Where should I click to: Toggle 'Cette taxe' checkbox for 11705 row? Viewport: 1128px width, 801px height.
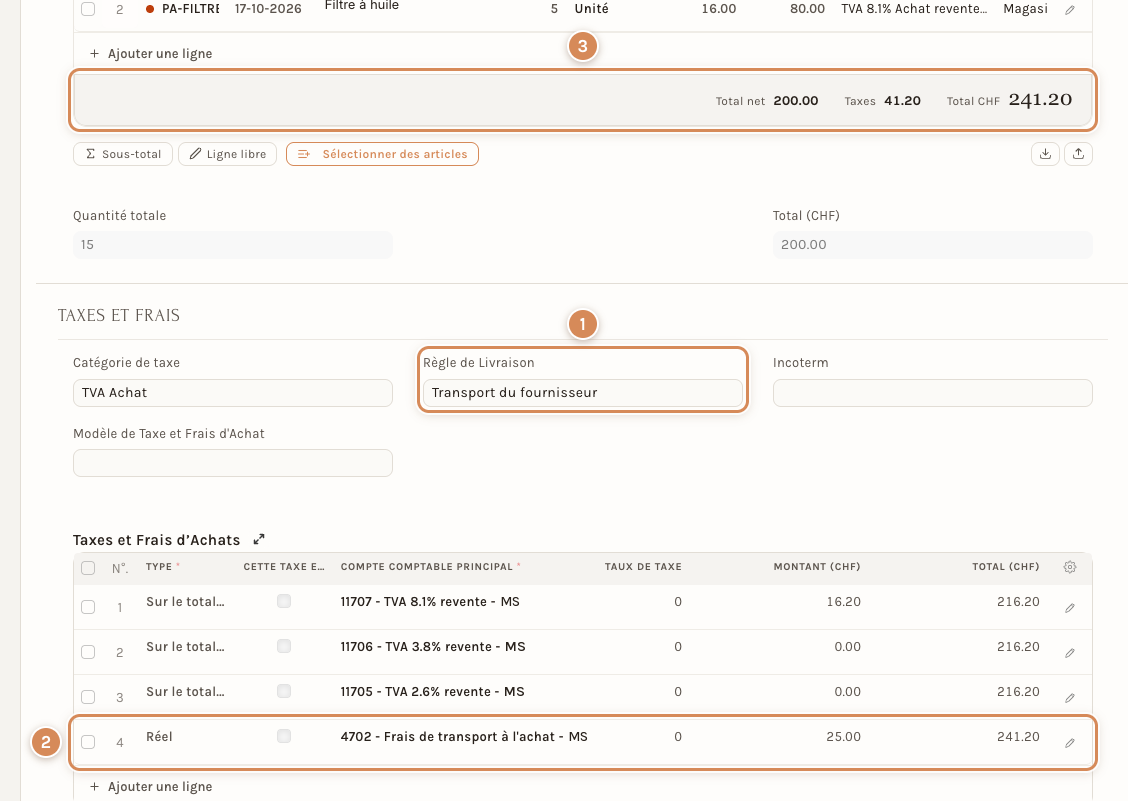(x=284, y=691)
